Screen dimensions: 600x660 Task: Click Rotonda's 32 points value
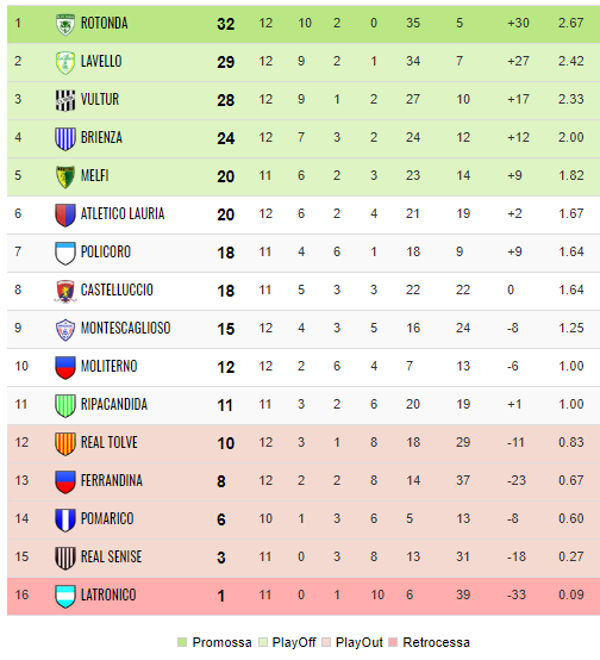226,24
